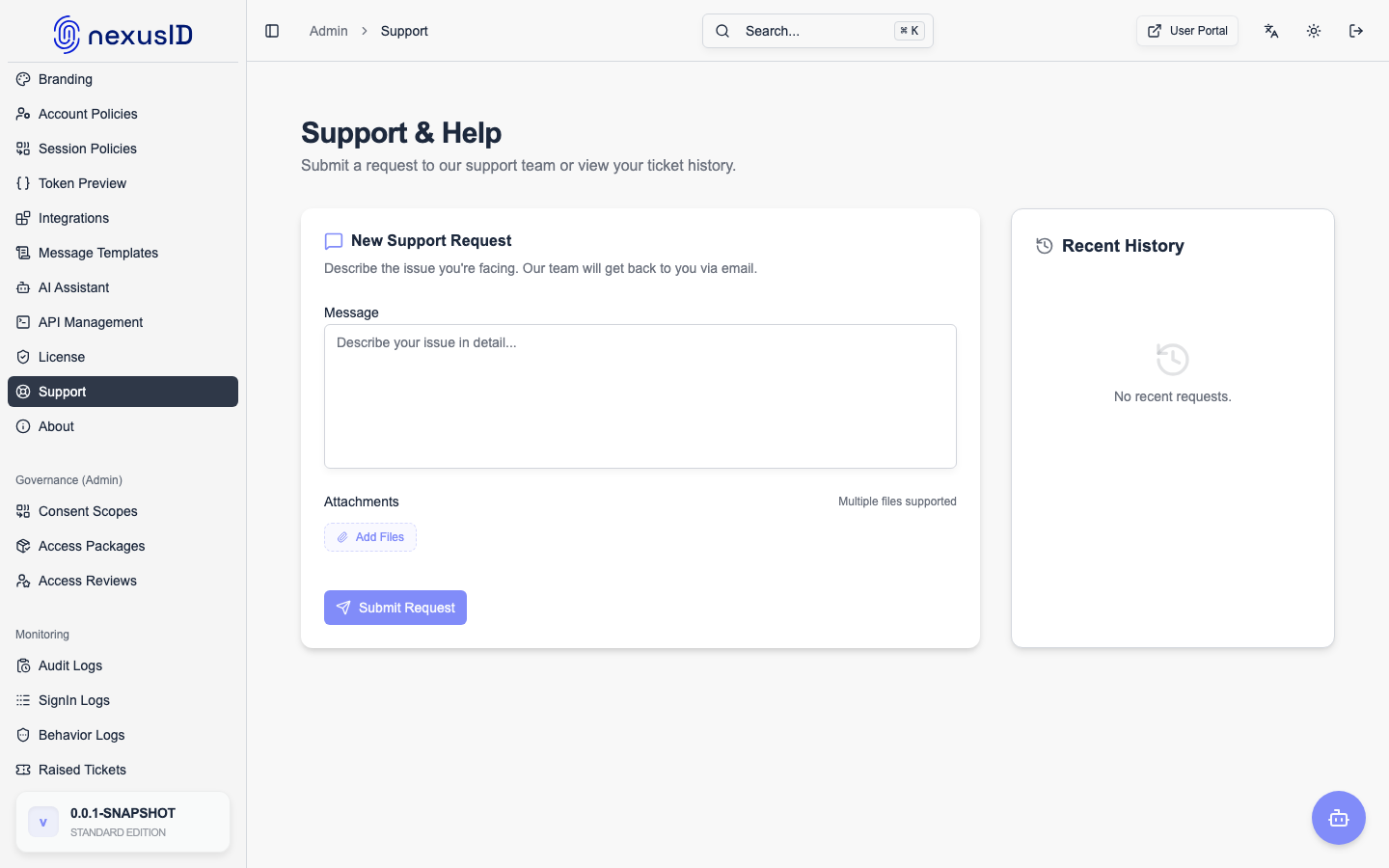Click the SignIn Logs list icon
1389x868 pixels.
click(23, 700)
